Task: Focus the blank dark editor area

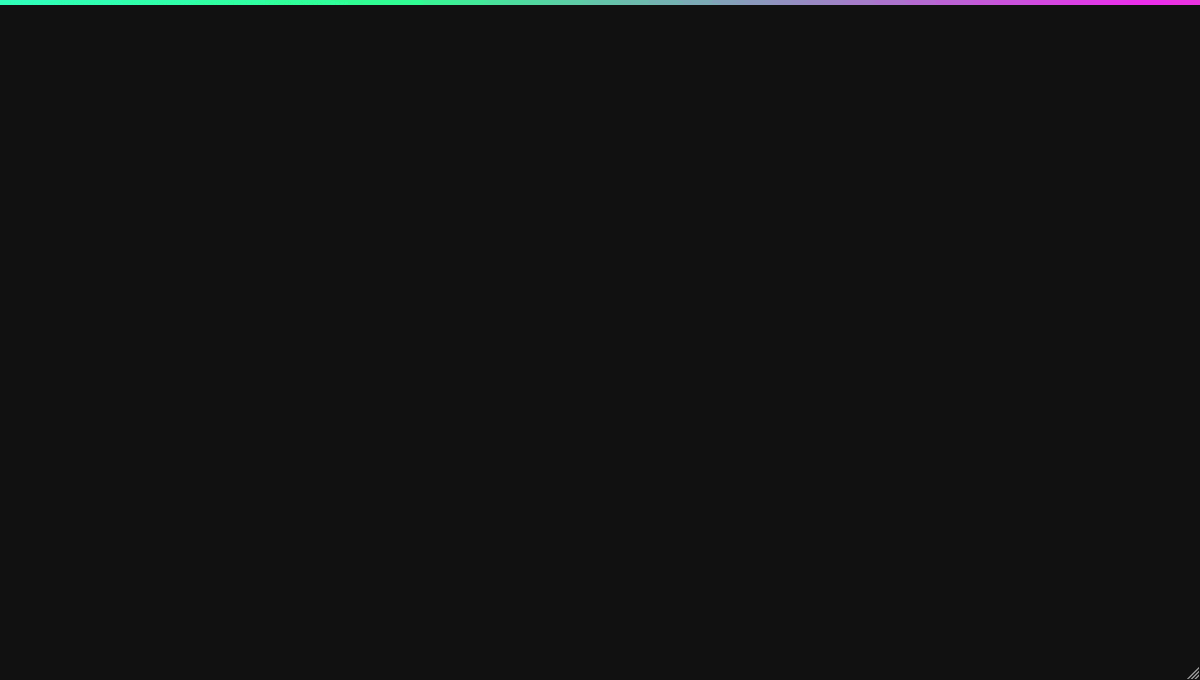Action: (600, 342)
